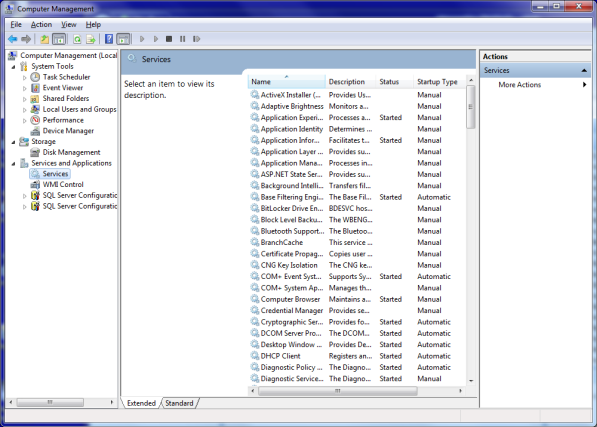Viewport: 597px width, 427px height.
Task: Select the Desktop Window Manager service row
Action: click(357, 344)
